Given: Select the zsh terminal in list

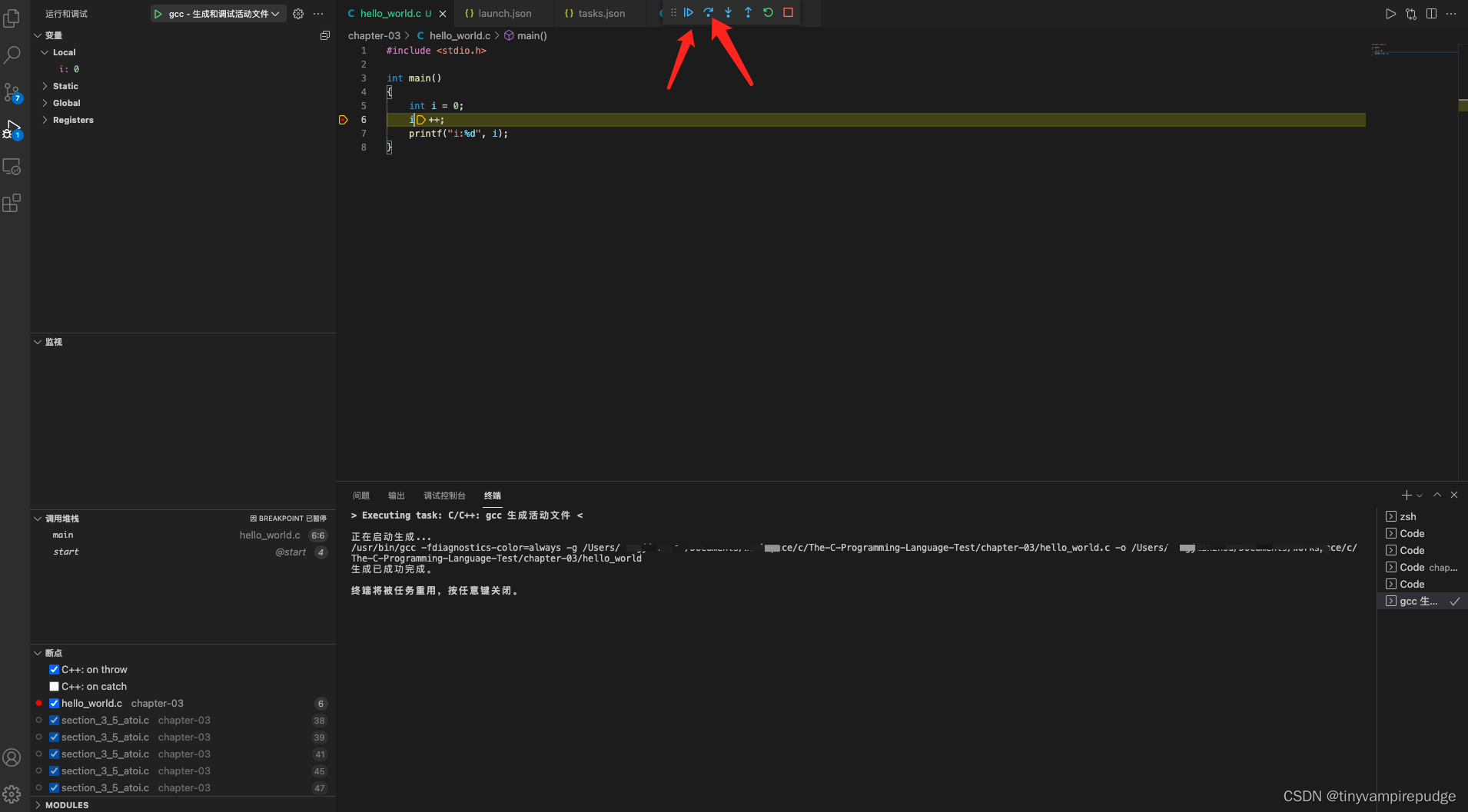Looking at the screenshot, I should pyautogui.click(x=1420, y=517).
